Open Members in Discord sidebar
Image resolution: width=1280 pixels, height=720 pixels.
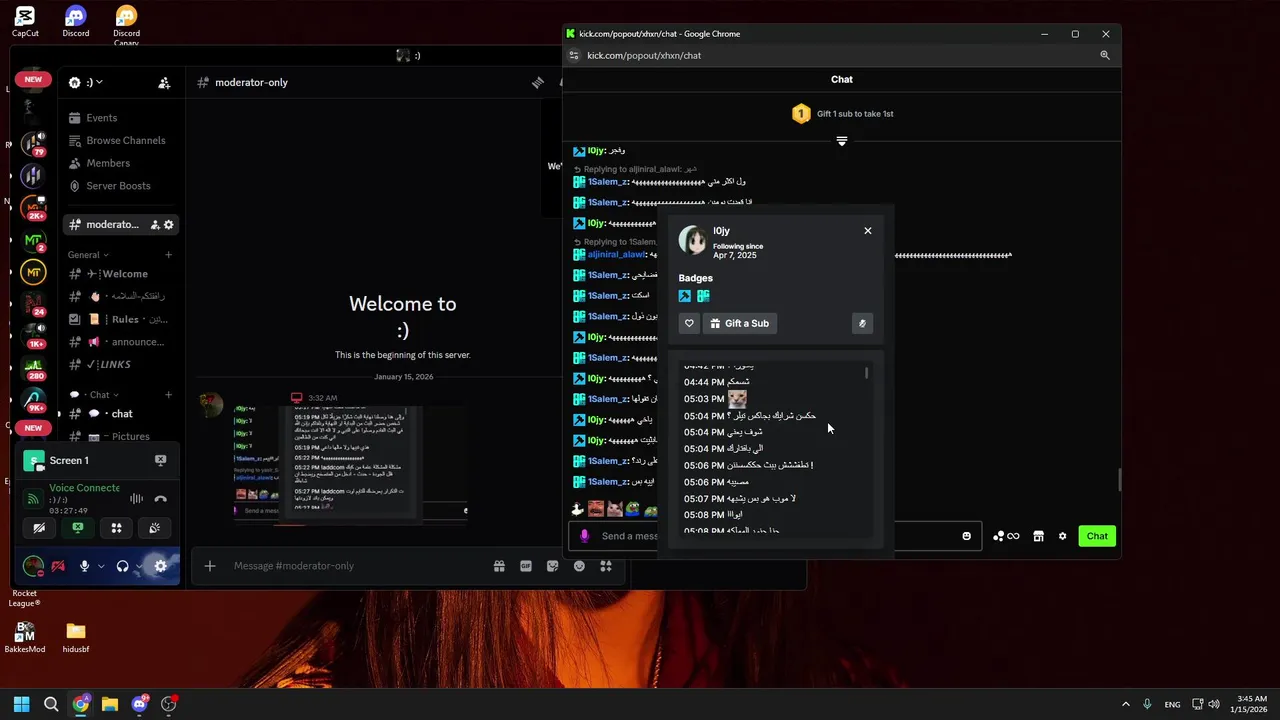click(122, 163)
